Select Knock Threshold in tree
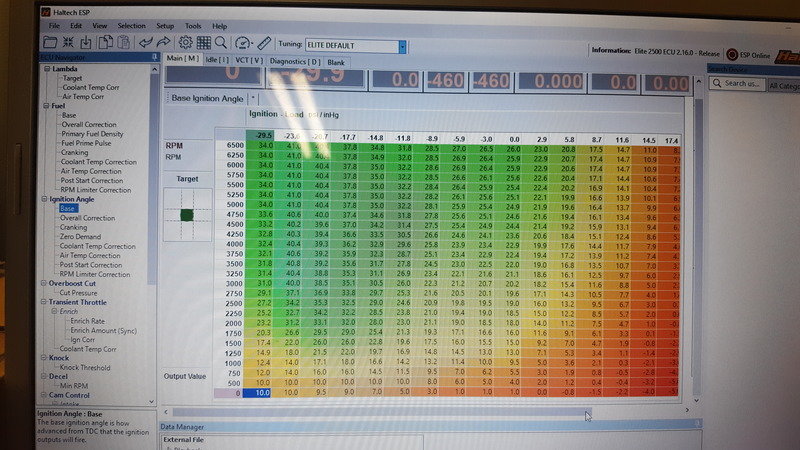The height and width of the screenshot is (450, 800). click(x=85, y=367)
